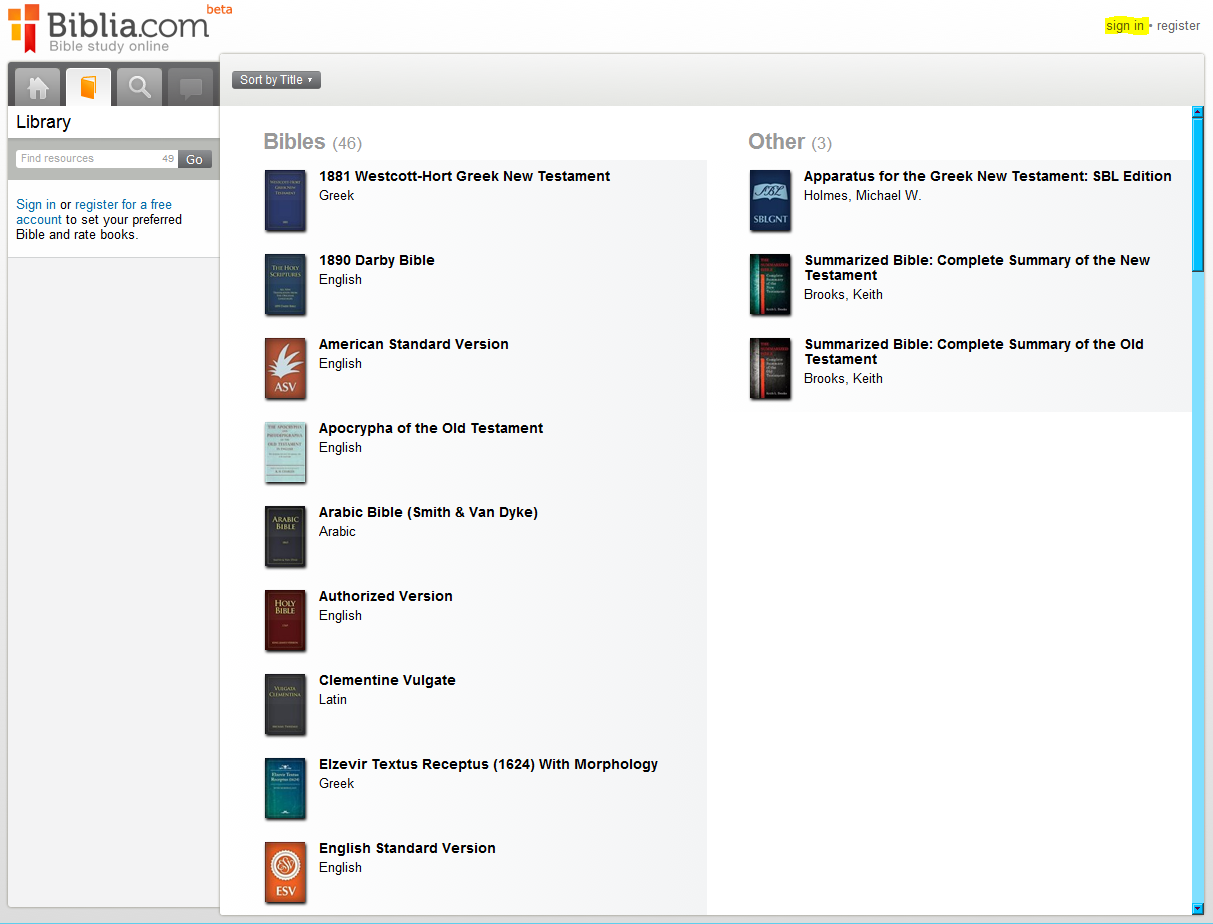1213x924 pixels.
Task: Select '1881 Westcott-Hort Greek New Testament' title
Action: 464,176
